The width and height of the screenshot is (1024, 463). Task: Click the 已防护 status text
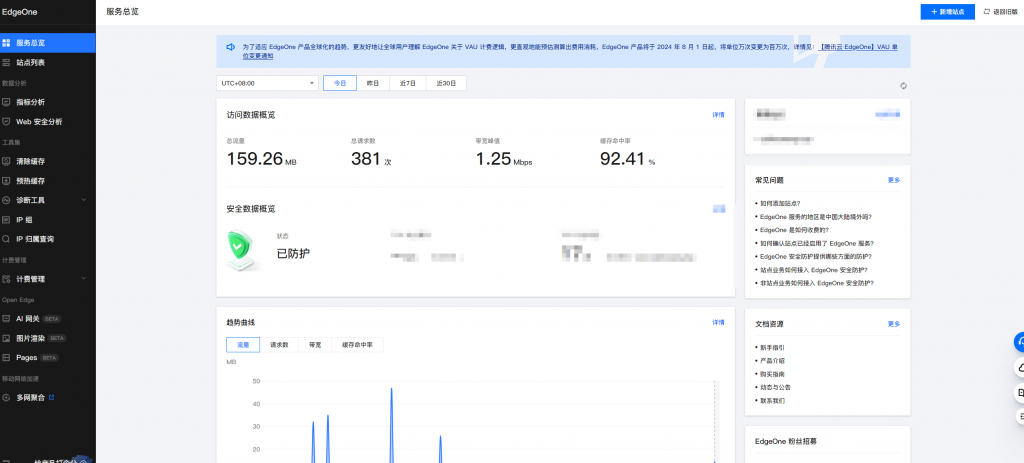tap(293, 253)
